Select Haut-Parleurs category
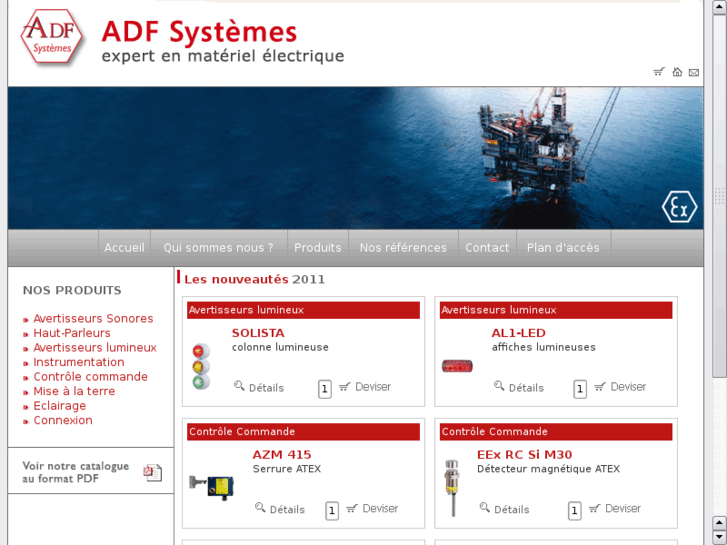 point(72,333)
